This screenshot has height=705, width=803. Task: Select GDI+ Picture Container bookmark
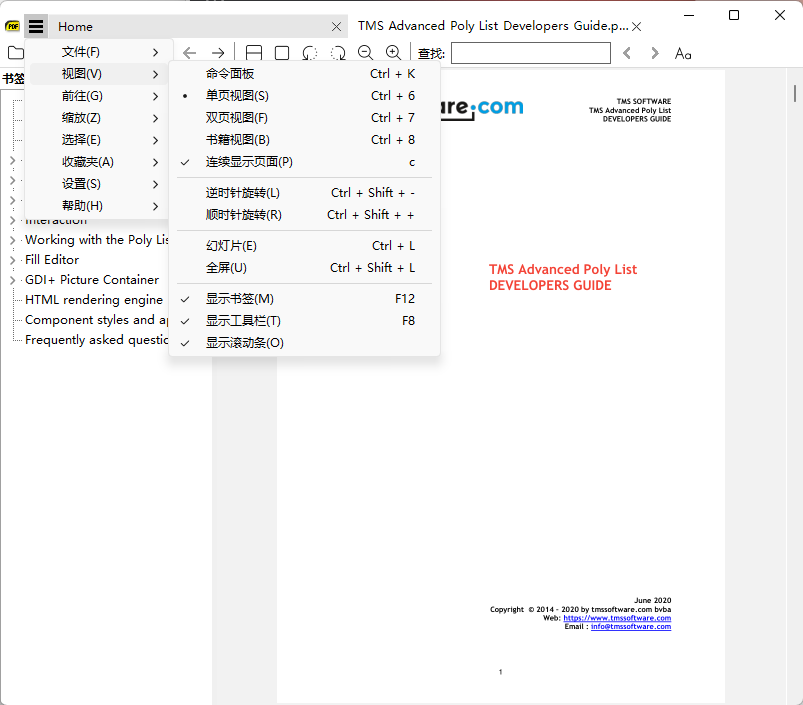coord(92,280)
